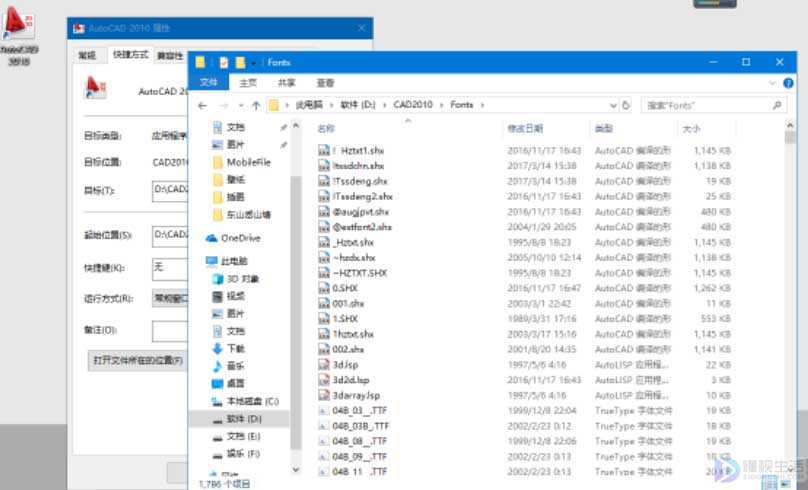Viewport: 808px width, 490px height.
Task: Open 视频 folder in navigation pane
Action: [235, 296]
